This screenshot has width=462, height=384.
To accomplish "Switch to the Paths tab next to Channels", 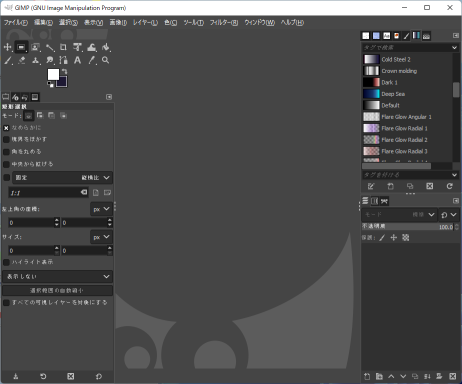I will 384,201.
